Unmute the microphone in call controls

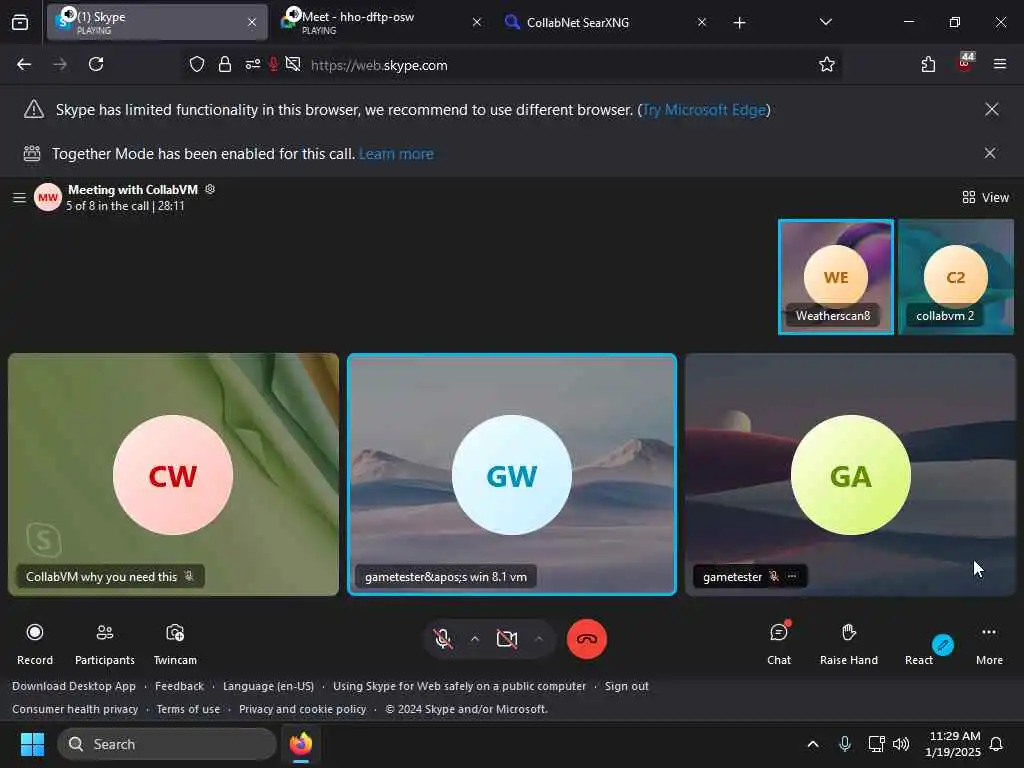[443, 639]
